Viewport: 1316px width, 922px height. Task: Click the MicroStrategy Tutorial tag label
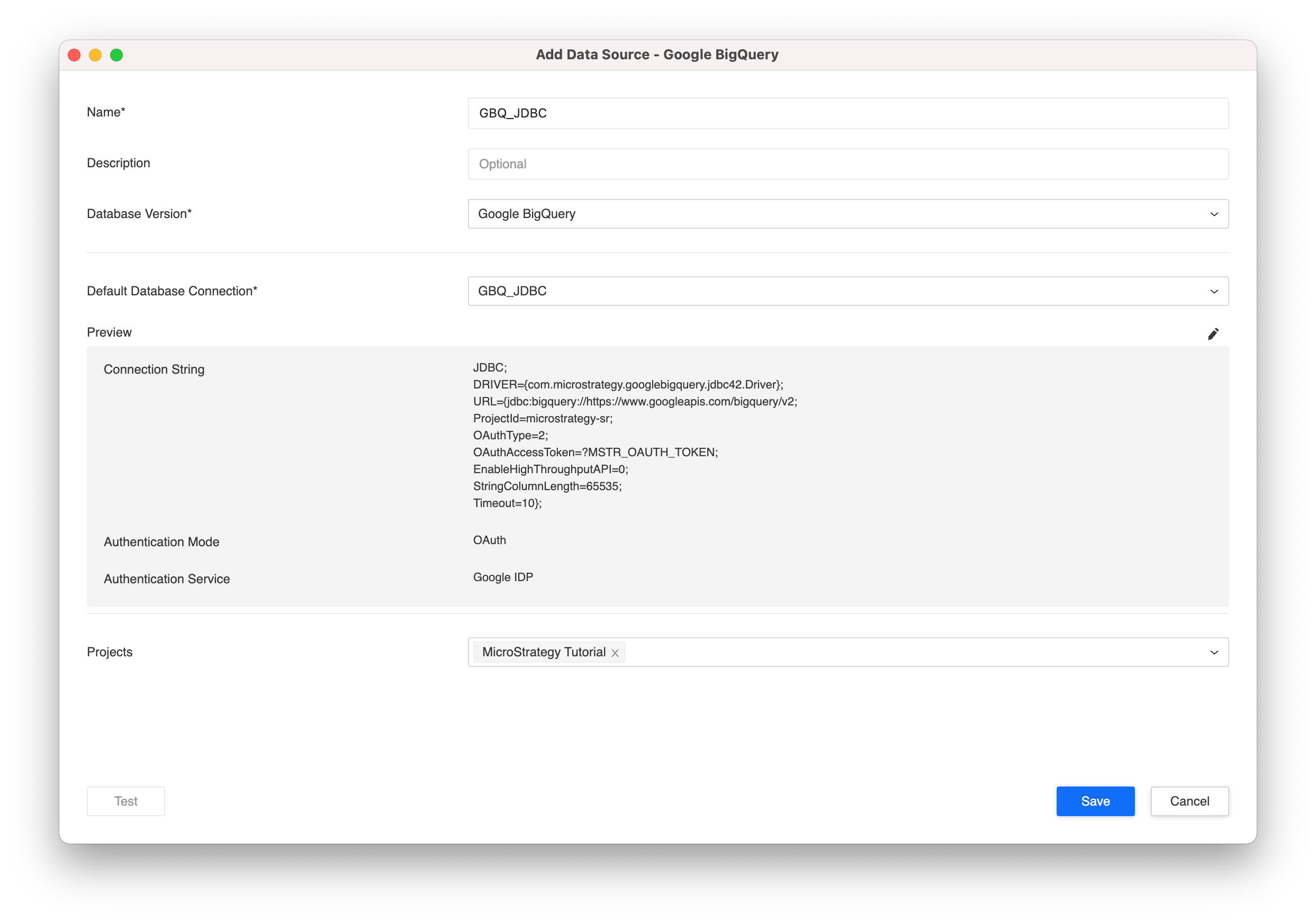coord(543,652)
